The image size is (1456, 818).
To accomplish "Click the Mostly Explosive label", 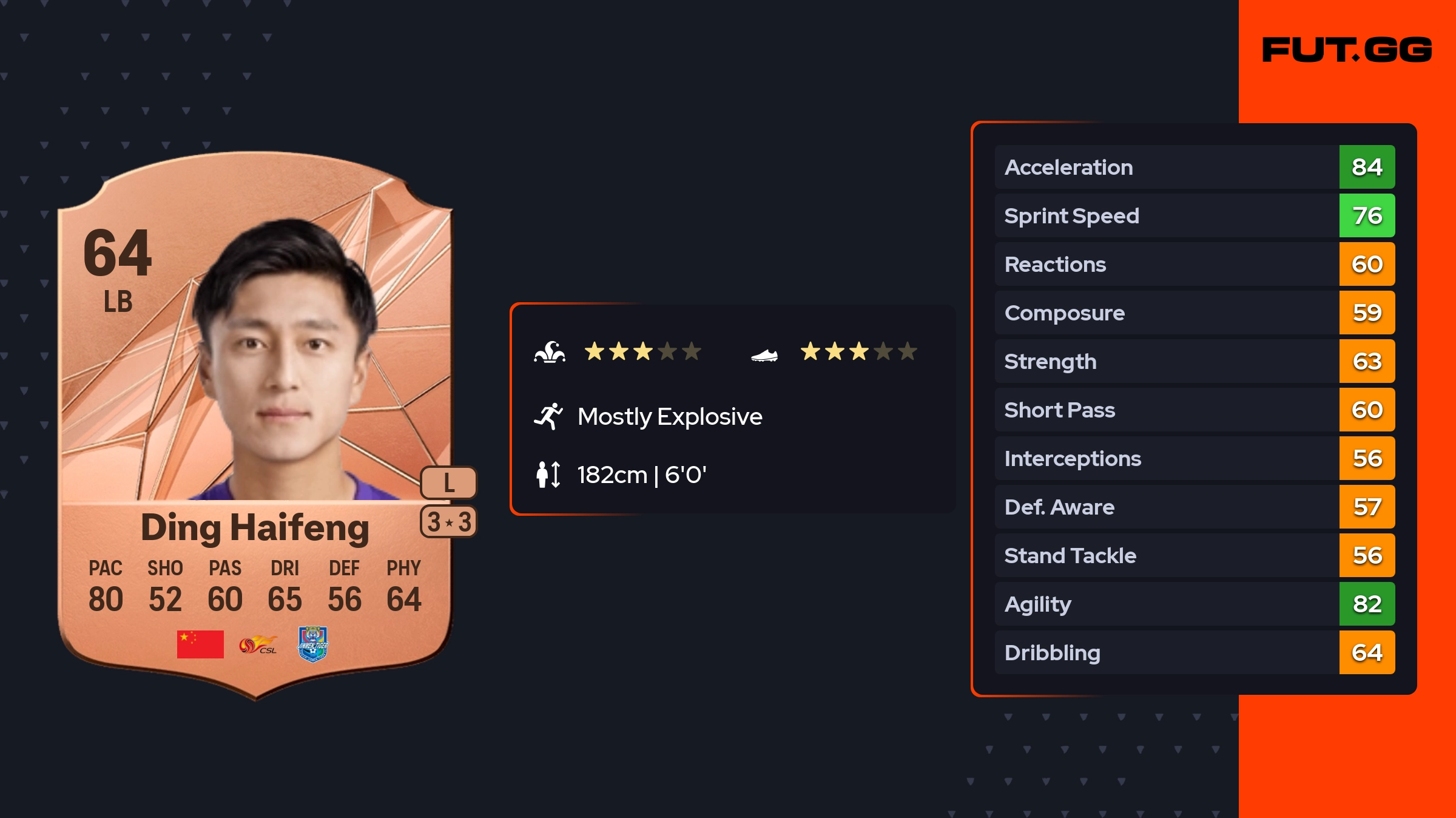I will click(670, 416).
